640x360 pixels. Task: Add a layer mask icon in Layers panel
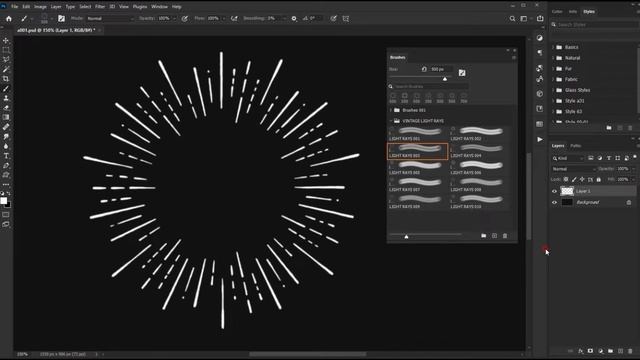(590, 351)
